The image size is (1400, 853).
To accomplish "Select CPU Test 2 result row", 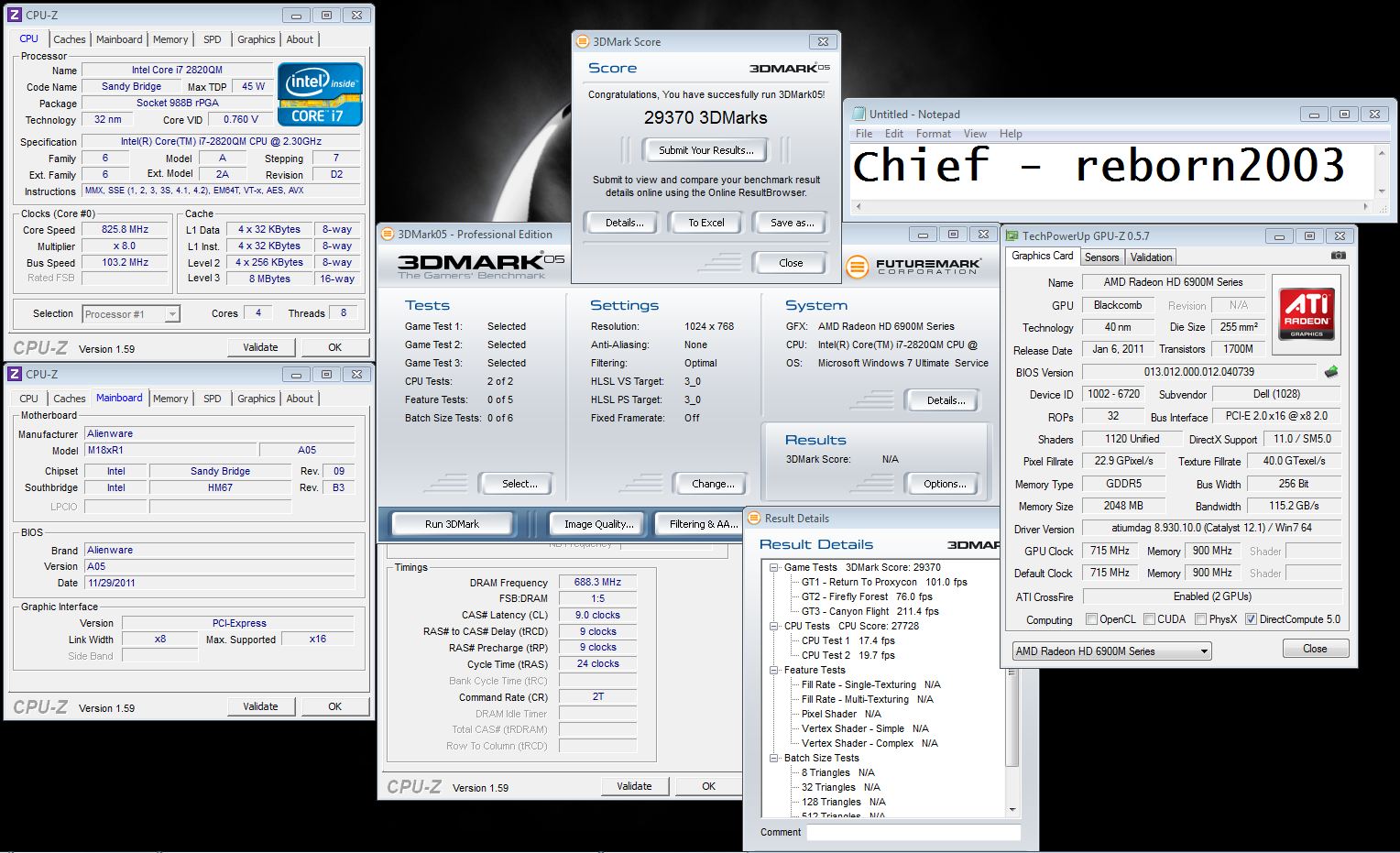I will (x=848, y=655).
